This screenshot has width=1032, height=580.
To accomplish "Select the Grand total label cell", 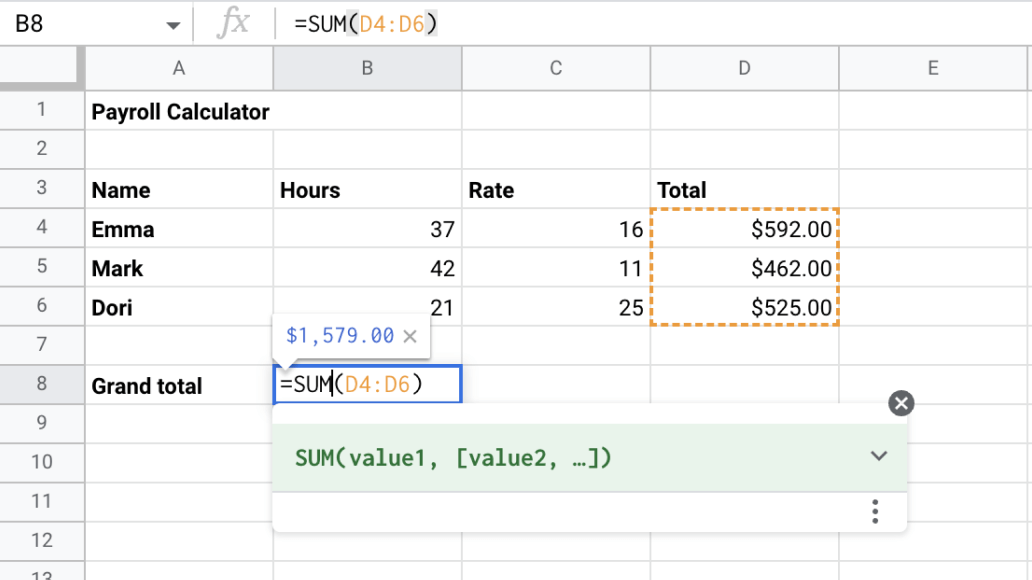I will point(179,385).
